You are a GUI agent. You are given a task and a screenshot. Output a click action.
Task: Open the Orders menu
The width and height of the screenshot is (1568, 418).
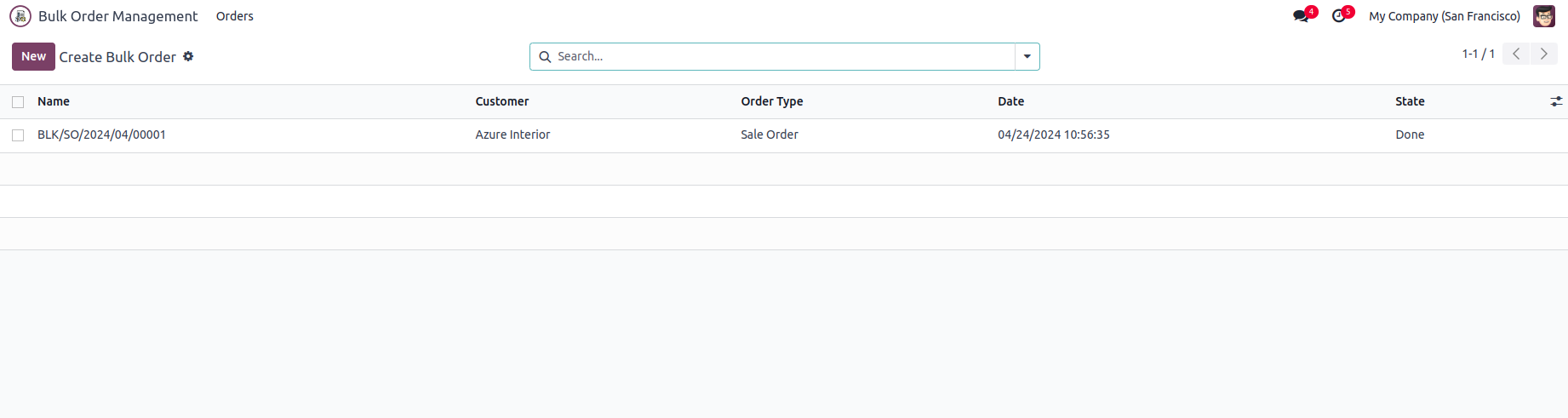[235, 16]
